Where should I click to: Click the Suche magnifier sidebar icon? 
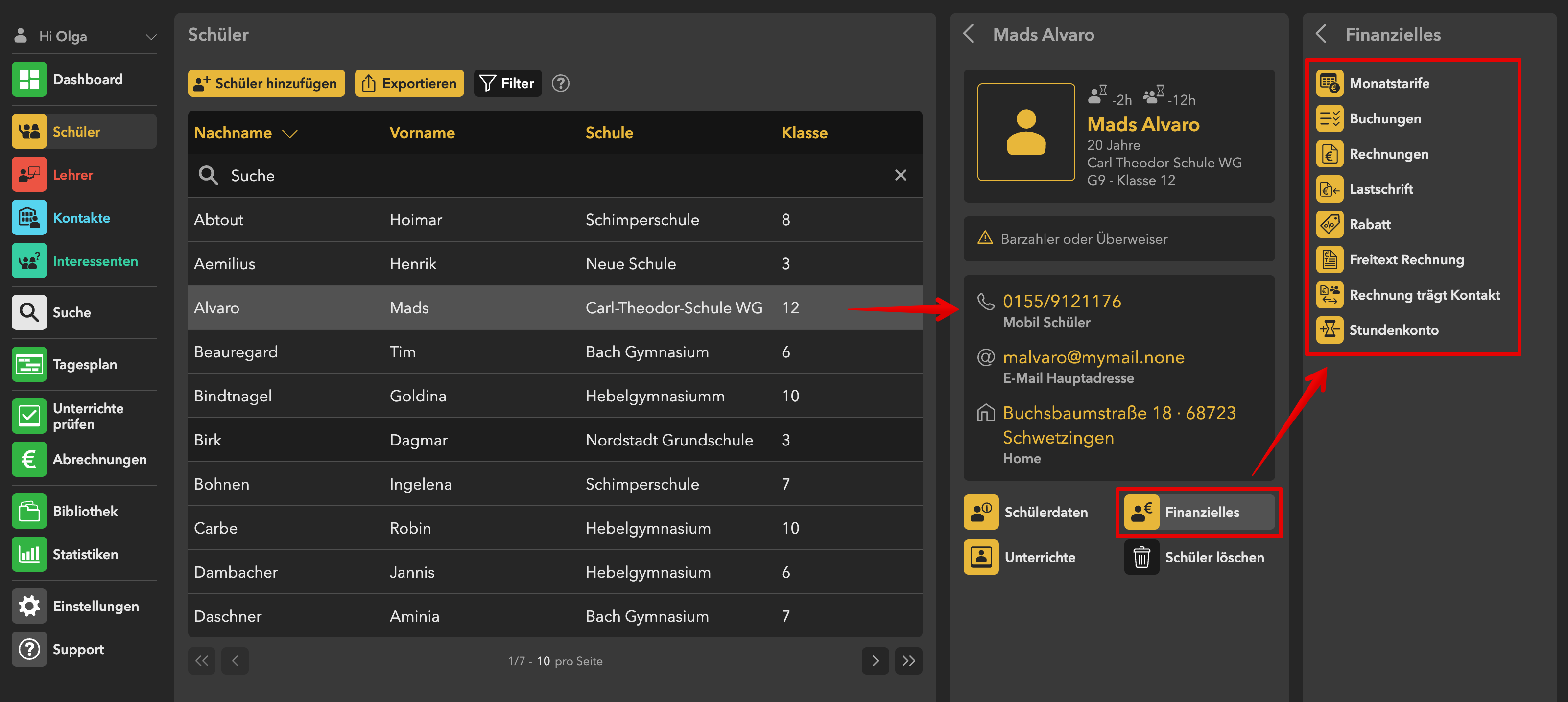coord(28,312)
